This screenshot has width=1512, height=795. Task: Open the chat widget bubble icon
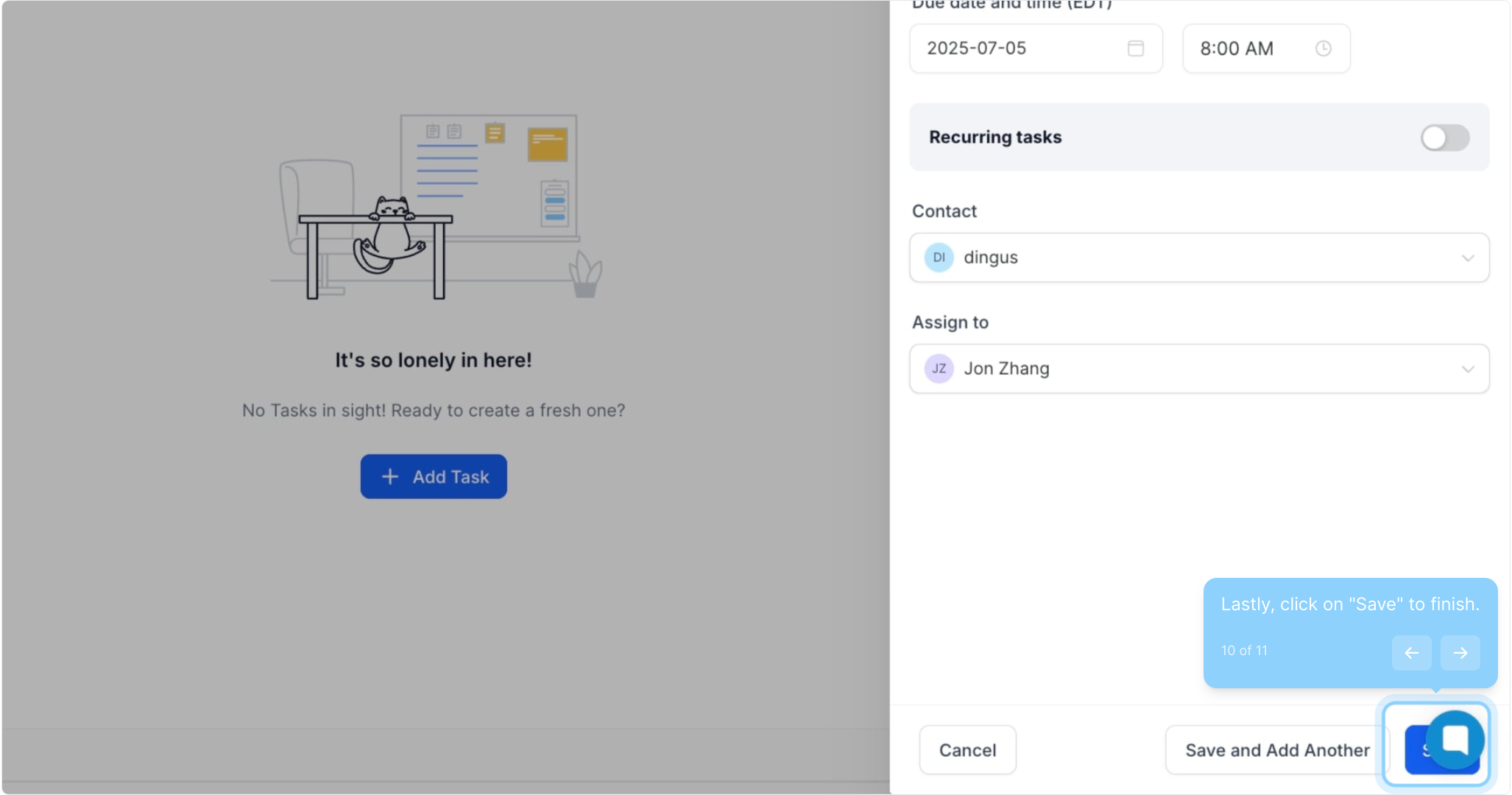1455,739
